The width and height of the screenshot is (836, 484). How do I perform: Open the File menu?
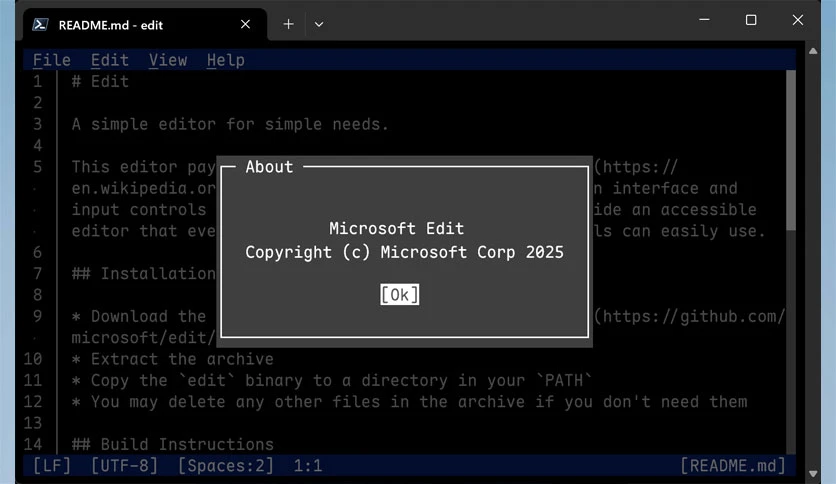52,60
